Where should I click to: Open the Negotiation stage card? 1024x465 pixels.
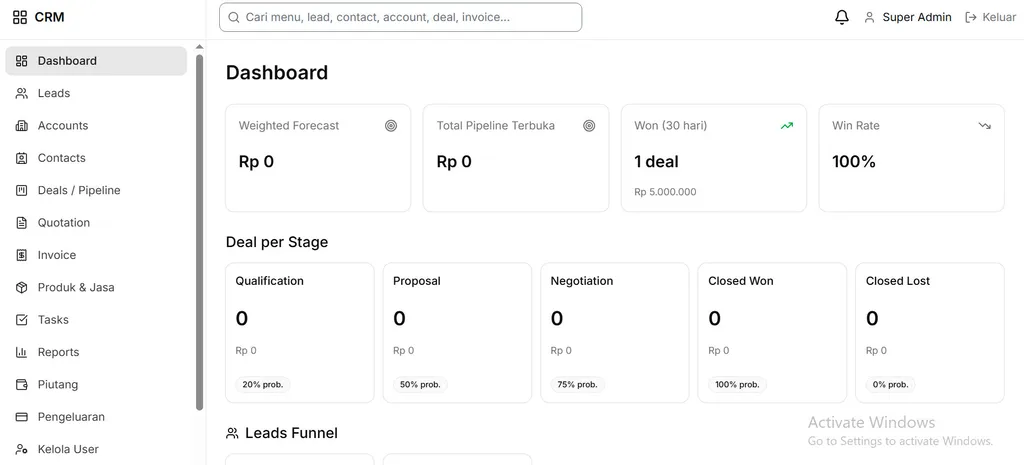tap(615, 333)
